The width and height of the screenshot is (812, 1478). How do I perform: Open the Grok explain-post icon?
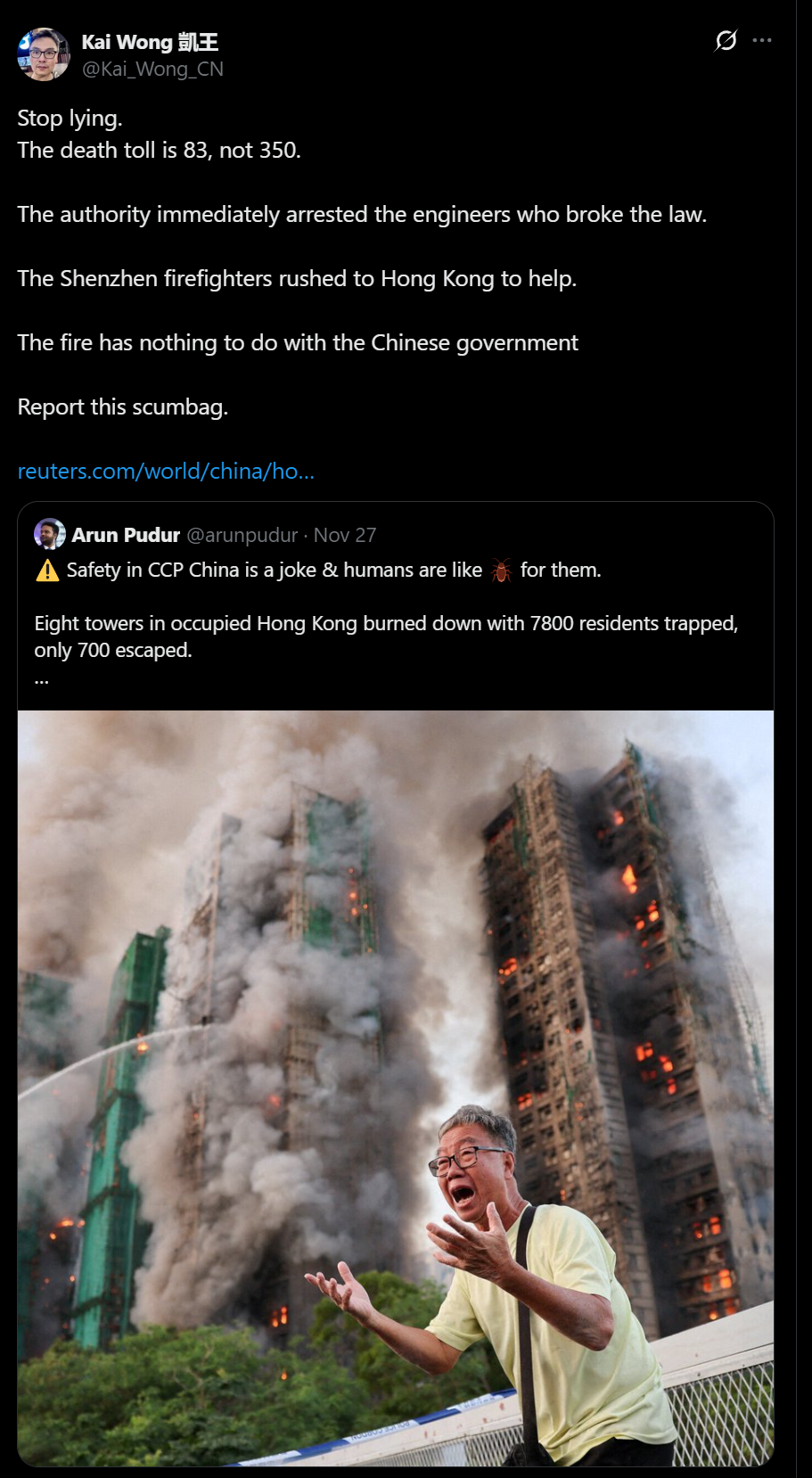click(x=726, y=41)
